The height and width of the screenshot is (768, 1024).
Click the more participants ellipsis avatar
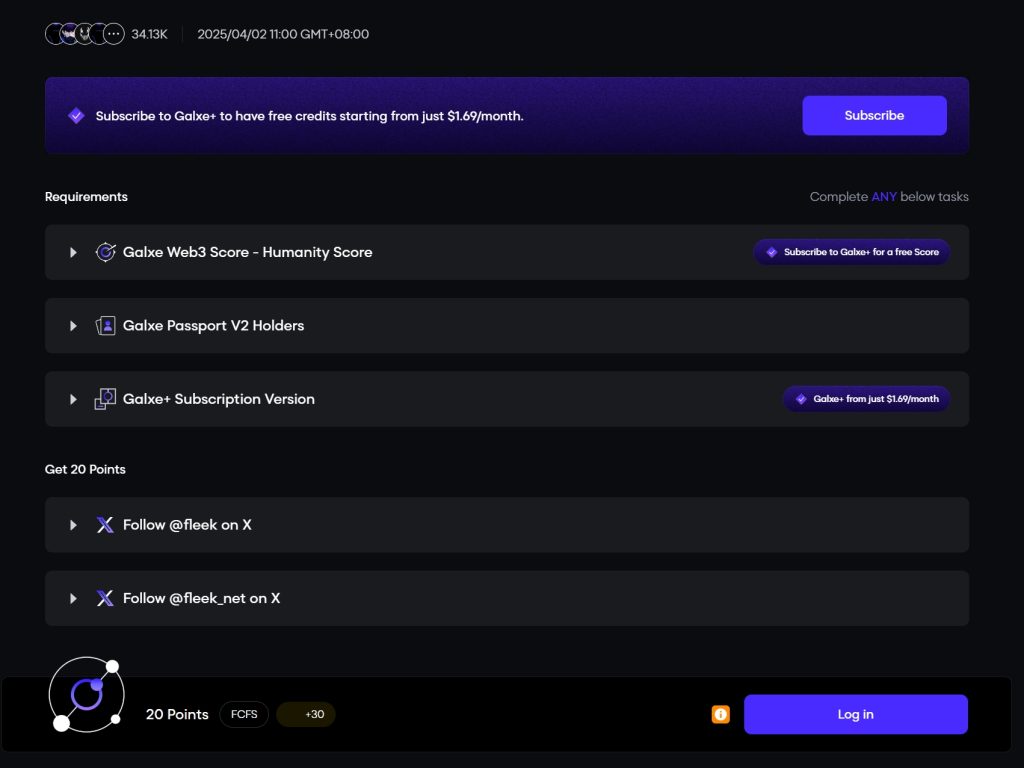coord(114,34)
